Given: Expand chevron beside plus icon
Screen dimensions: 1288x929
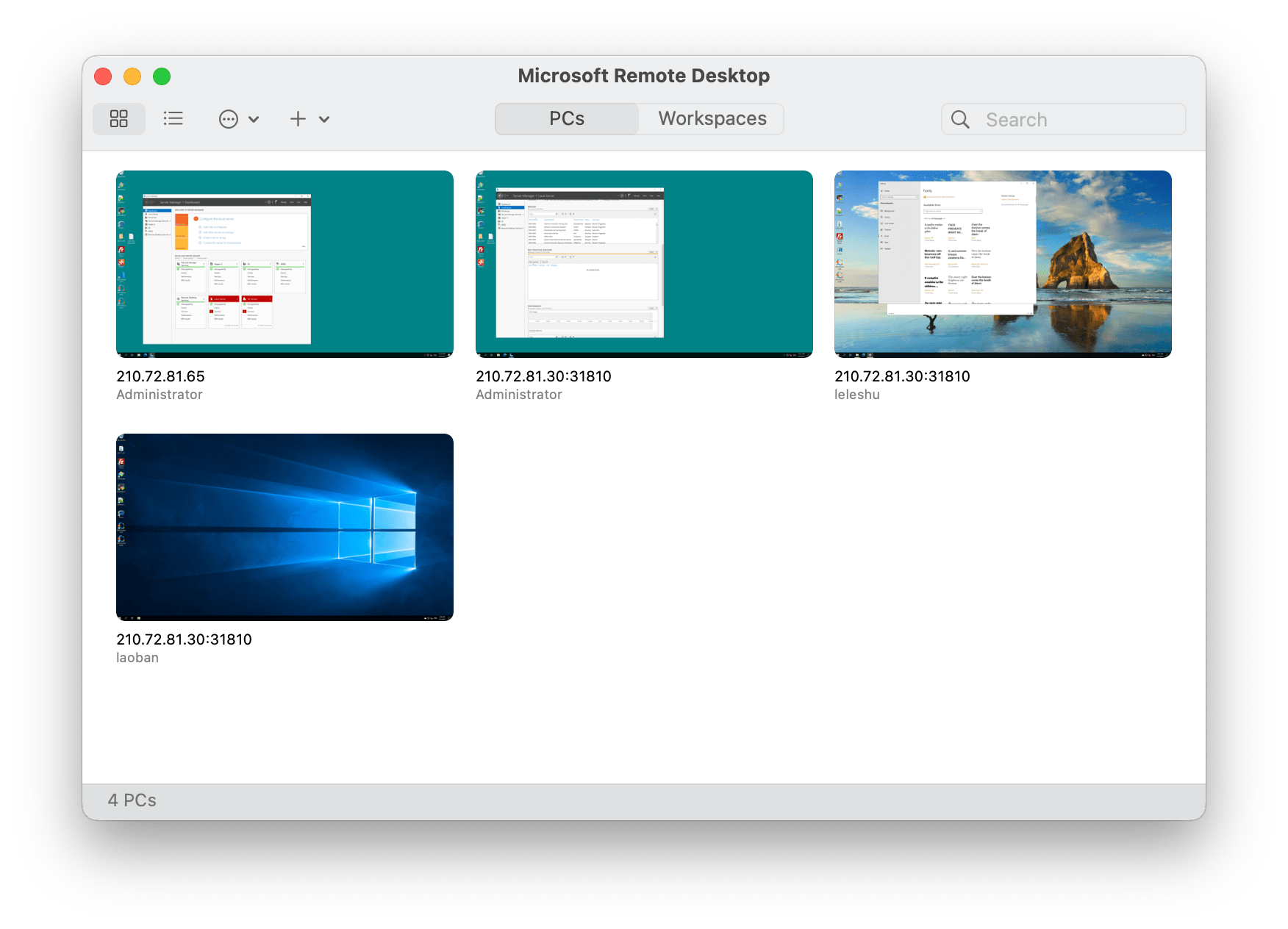Looking at the screenshot, I should click(324, 119).
